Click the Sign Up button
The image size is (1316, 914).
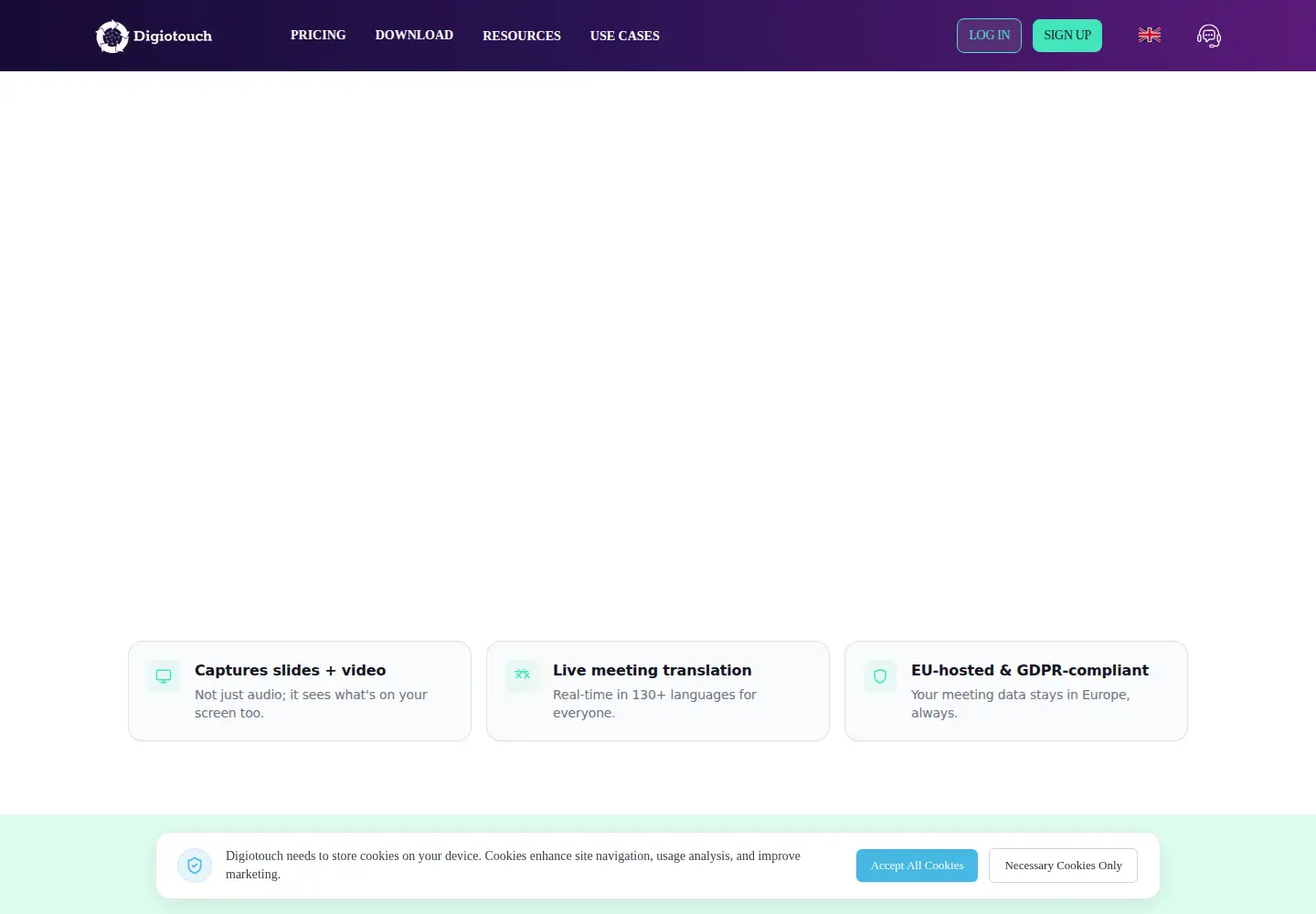[x=1067, y=36]
